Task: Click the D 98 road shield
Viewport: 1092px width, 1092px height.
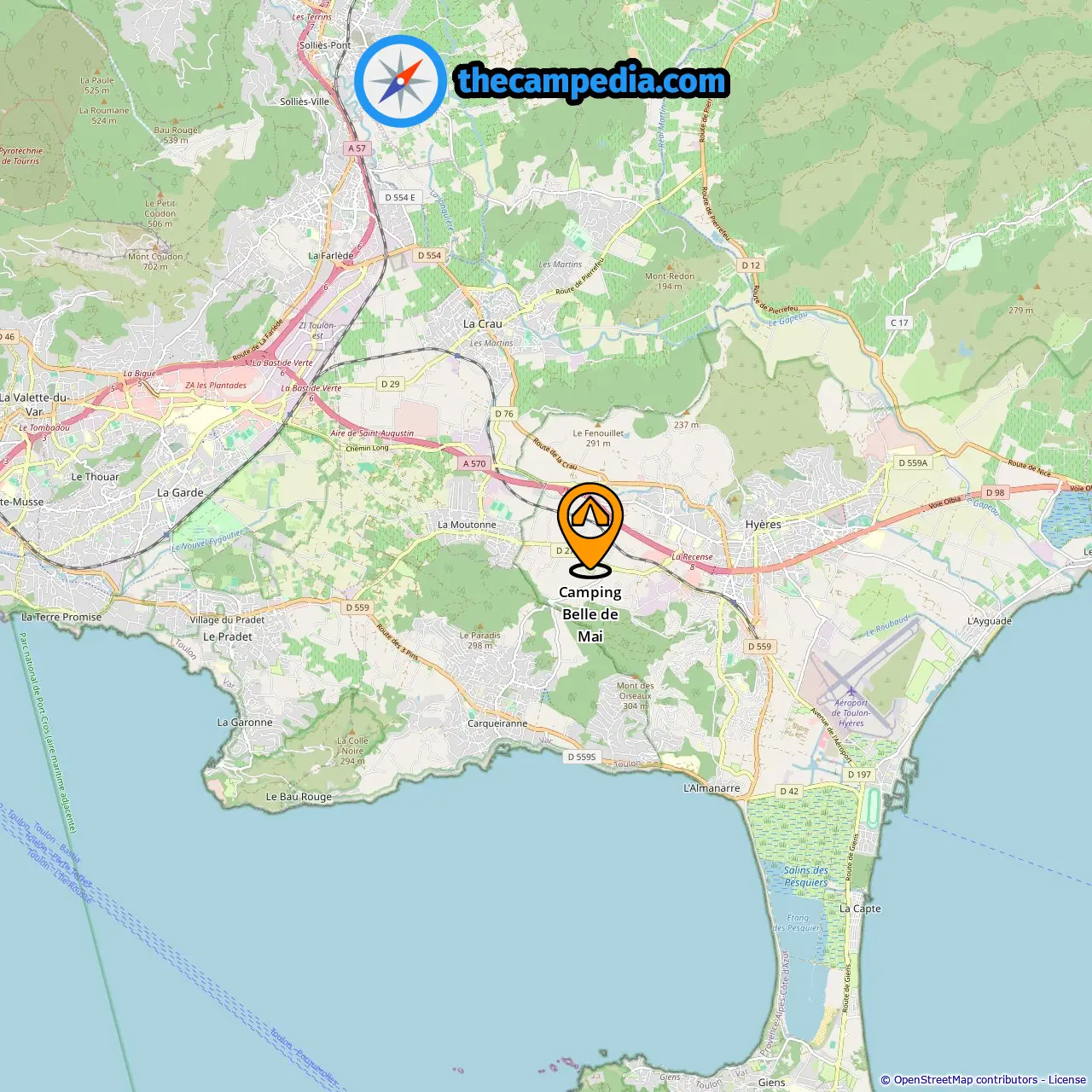Action: pos(996,492)
